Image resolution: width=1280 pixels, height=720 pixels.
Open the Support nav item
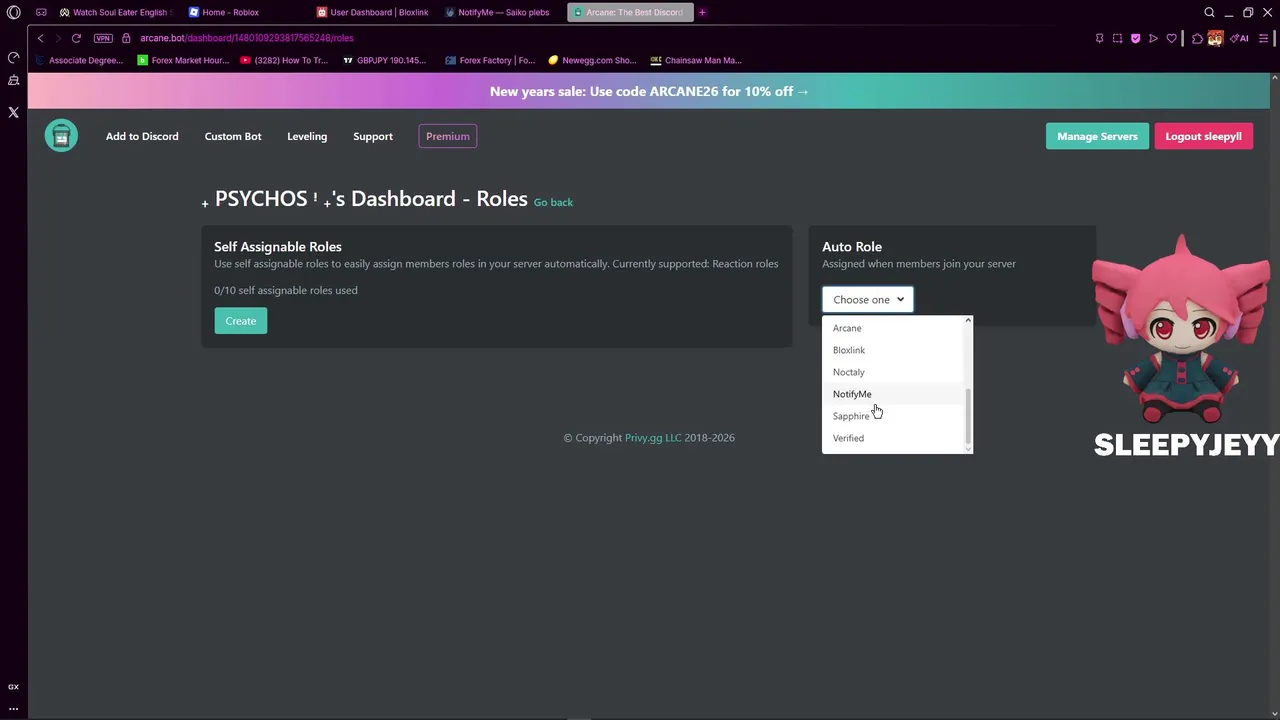(373, 136)
